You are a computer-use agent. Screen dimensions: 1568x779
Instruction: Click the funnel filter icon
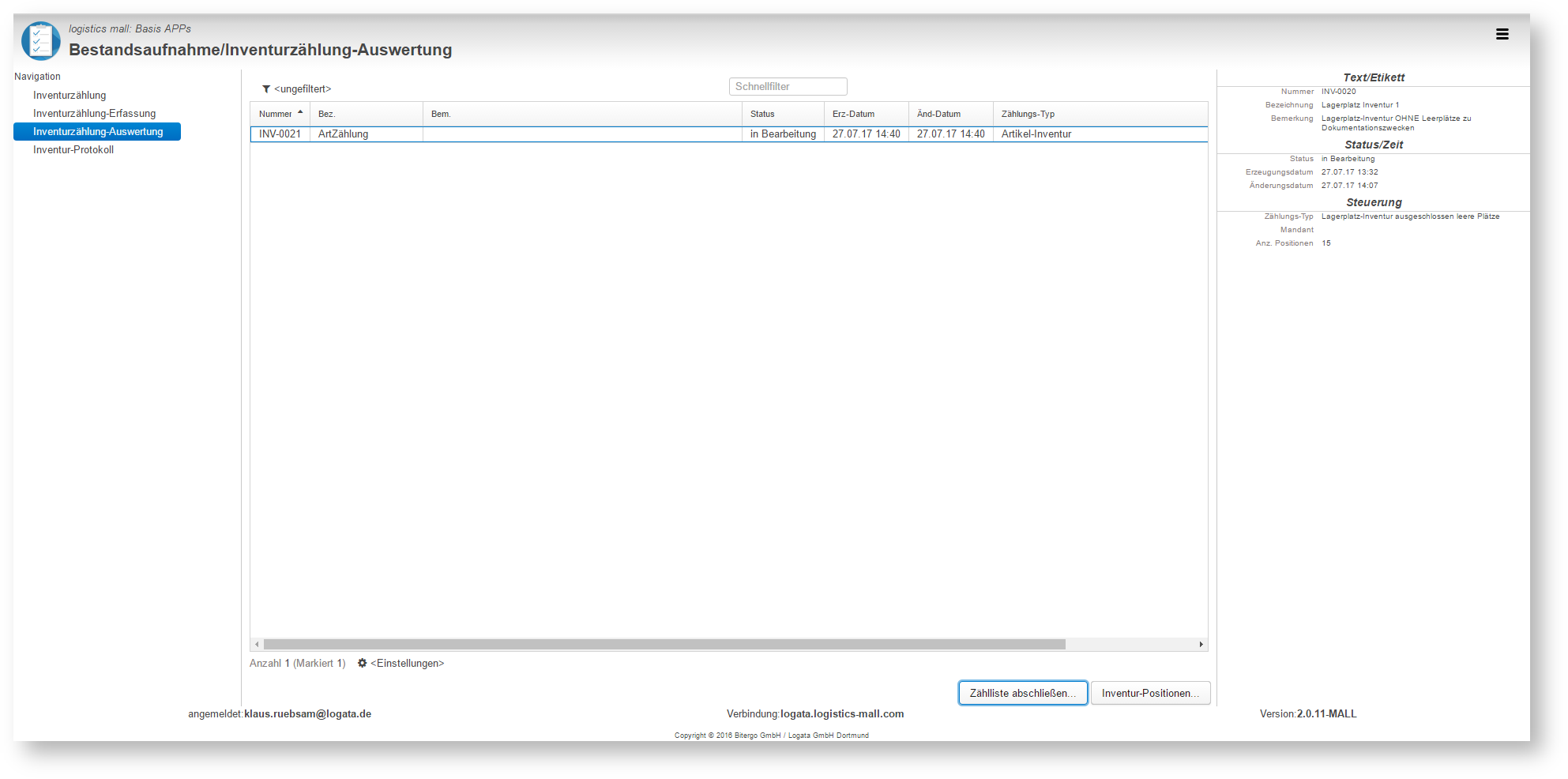click(266, 88)
